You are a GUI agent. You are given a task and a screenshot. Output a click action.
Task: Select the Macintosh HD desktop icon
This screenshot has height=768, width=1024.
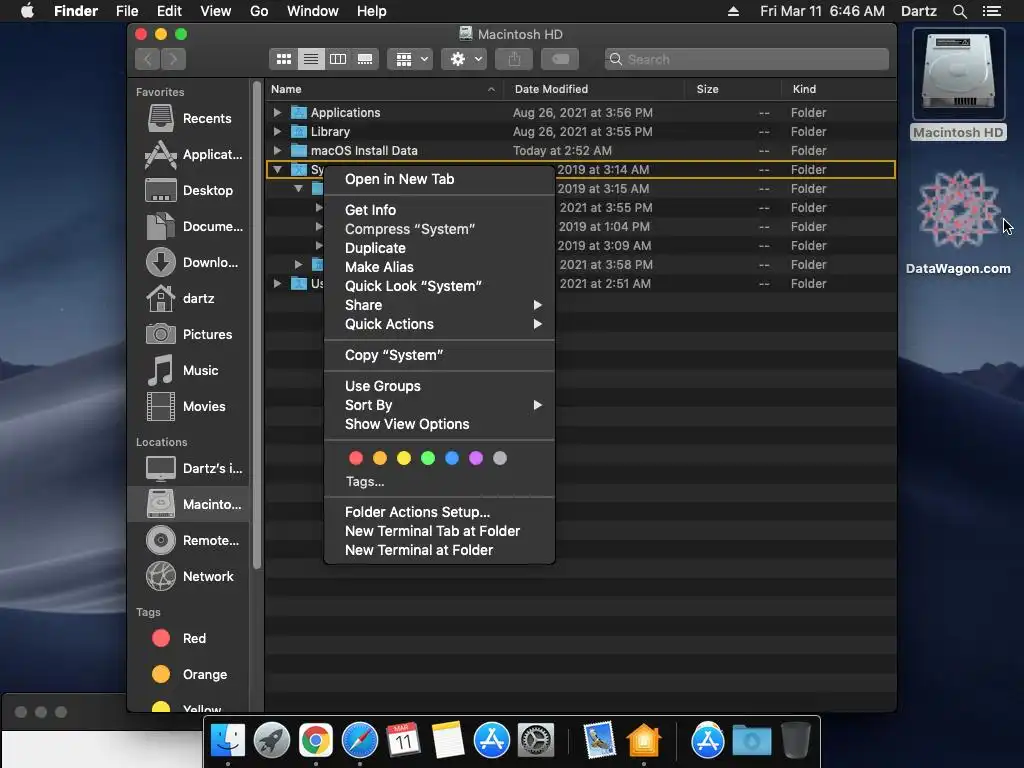click(x=958, y=84)
